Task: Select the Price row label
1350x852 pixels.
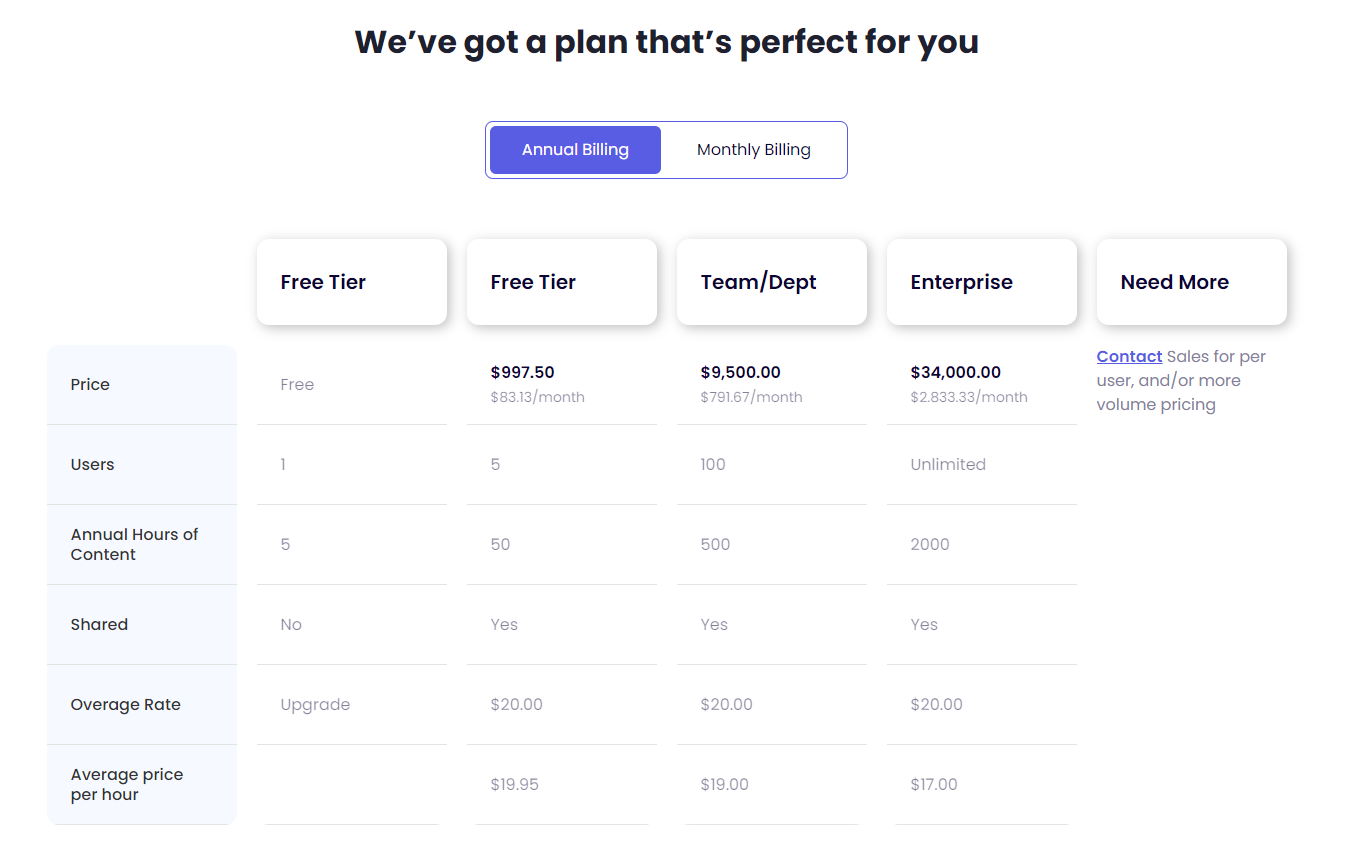Action: coord(90,384)
